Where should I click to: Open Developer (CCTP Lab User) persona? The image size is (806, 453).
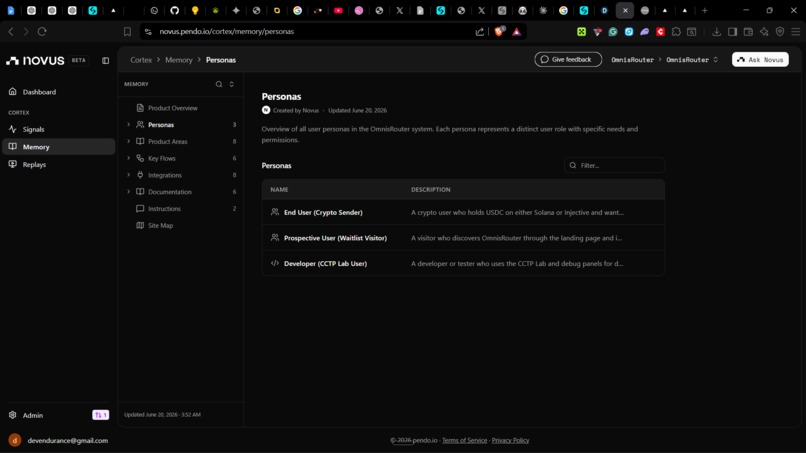[x=325, y=263]
